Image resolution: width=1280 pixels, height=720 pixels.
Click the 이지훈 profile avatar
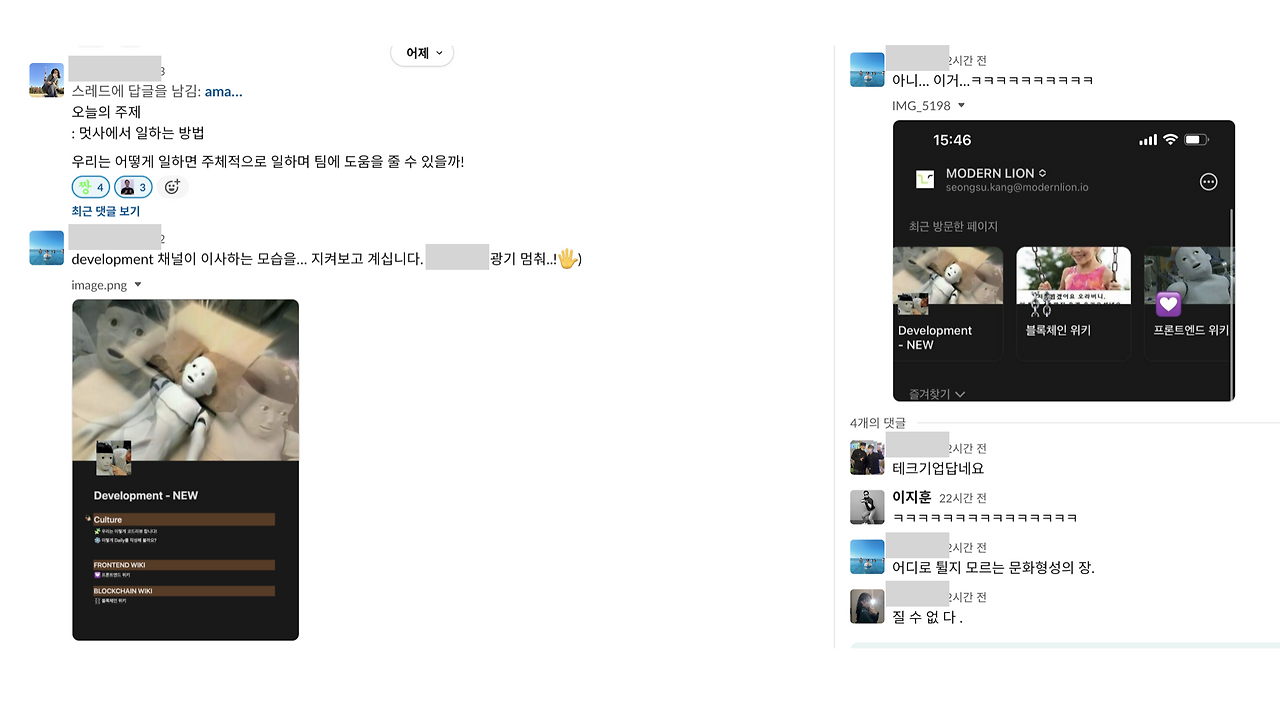pos(867,507)
